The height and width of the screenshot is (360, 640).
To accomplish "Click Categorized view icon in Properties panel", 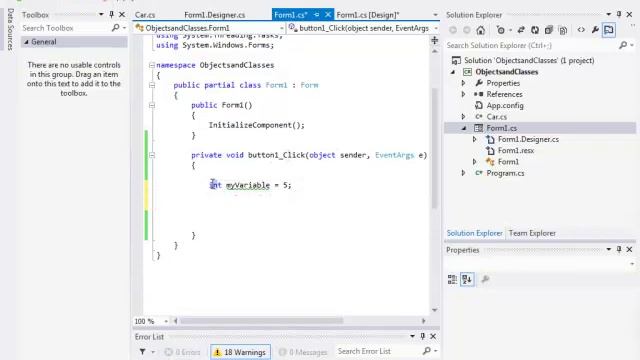I will click(452, 279).
